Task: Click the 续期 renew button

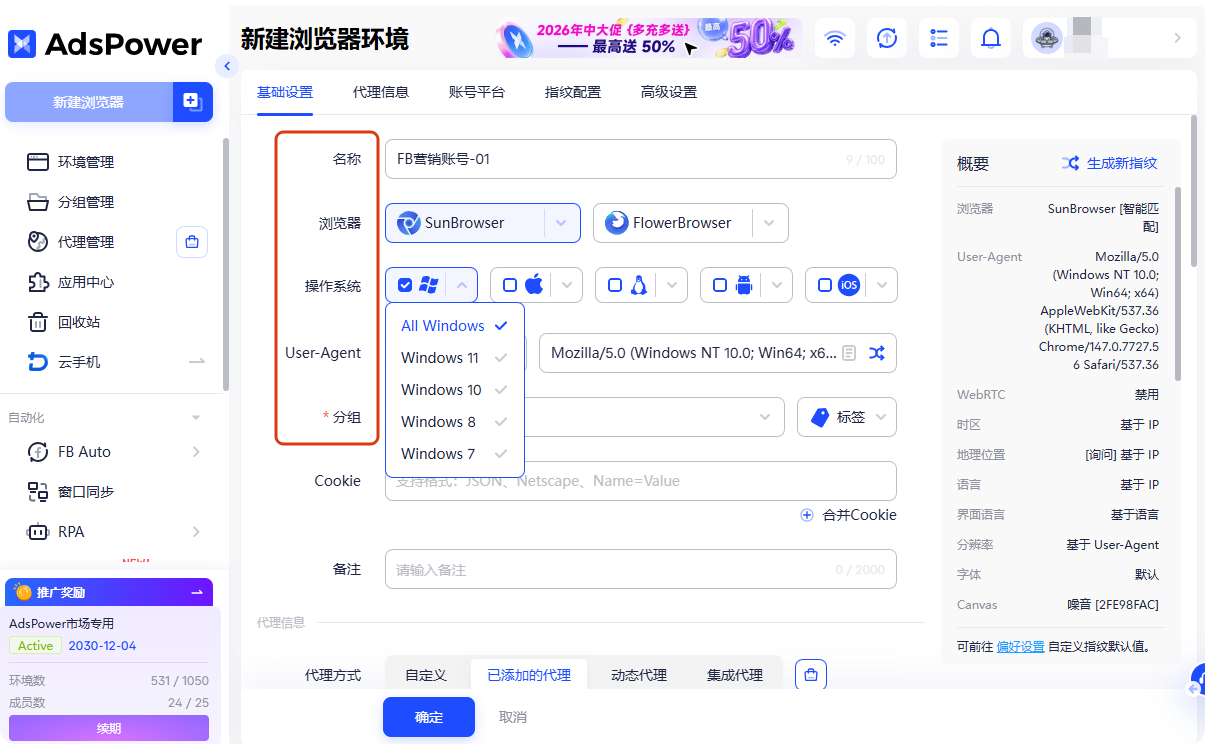Action: [x=109, y=728]
